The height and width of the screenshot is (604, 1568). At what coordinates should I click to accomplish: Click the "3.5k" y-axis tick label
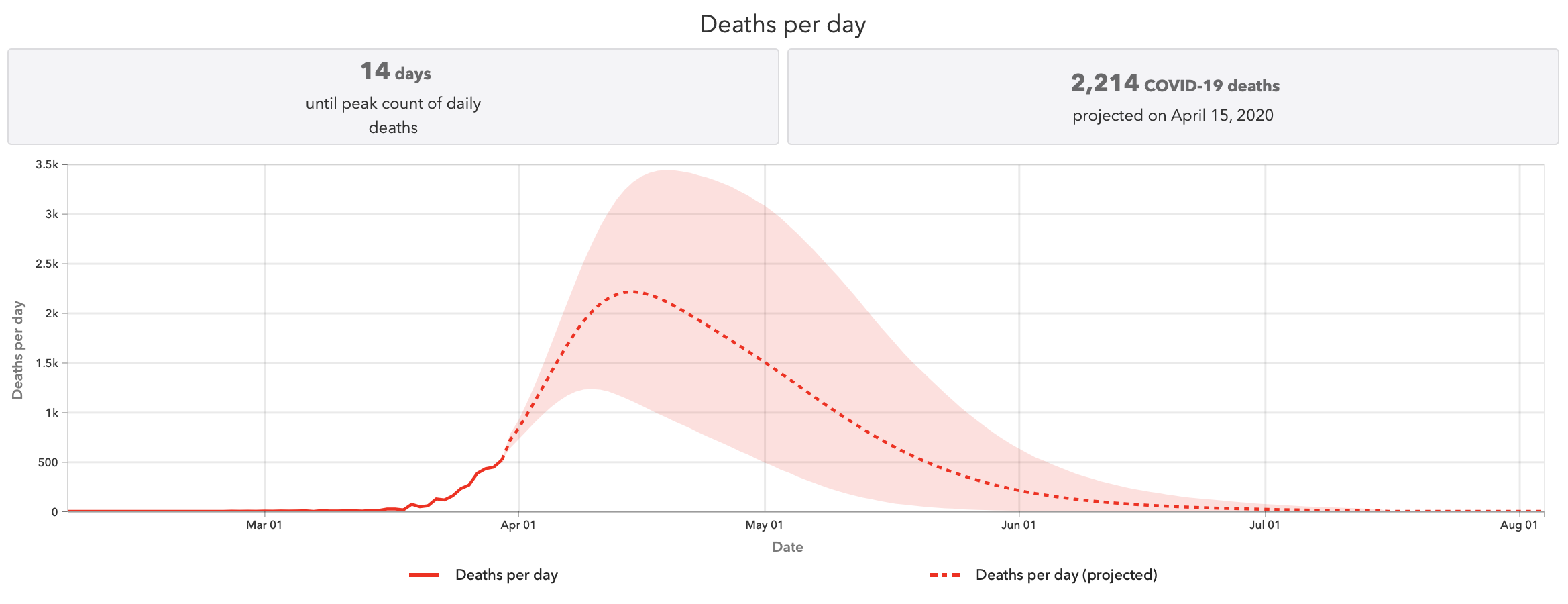coord(47,165)
